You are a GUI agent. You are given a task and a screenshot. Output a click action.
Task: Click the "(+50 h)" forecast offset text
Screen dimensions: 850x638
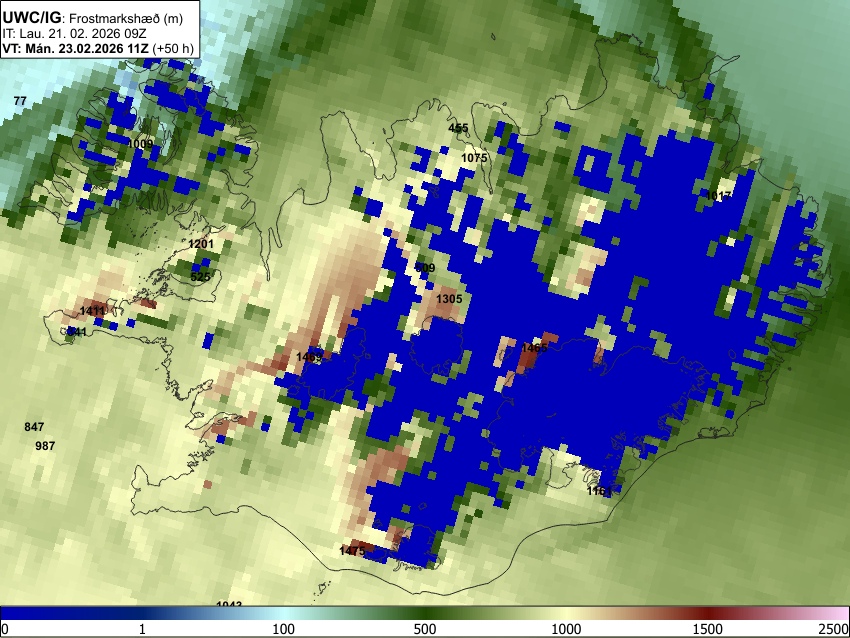pyautogui.click(x=173, y=48)
